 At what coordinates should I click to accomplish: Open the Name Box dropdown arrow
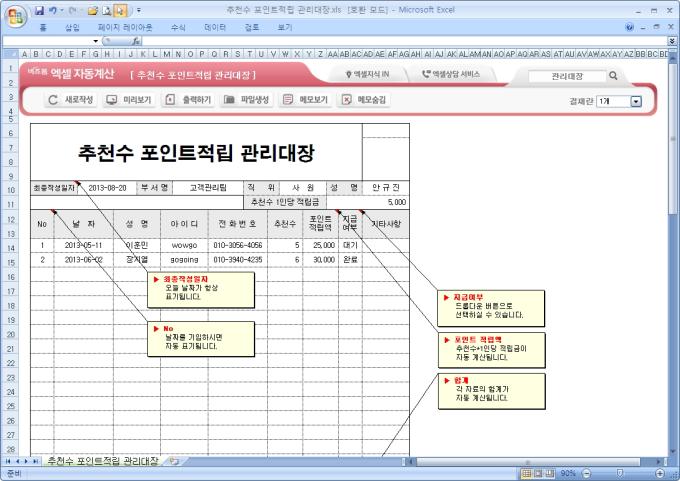pos(95,41)
